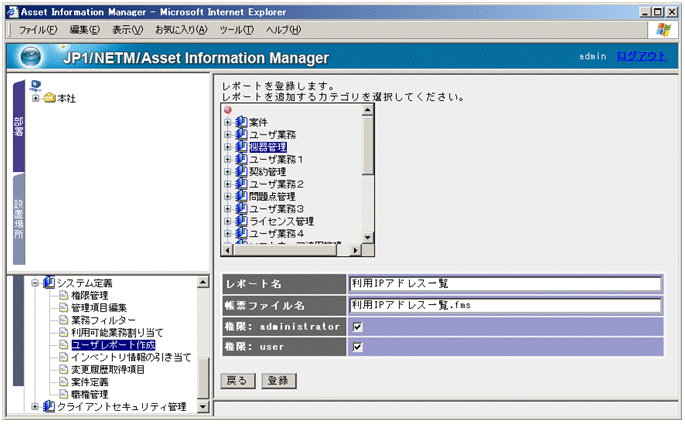Viewport: 685px width, 424px height.
Task: Open the ファイル(F) menu
Action: tap(38, 30)
